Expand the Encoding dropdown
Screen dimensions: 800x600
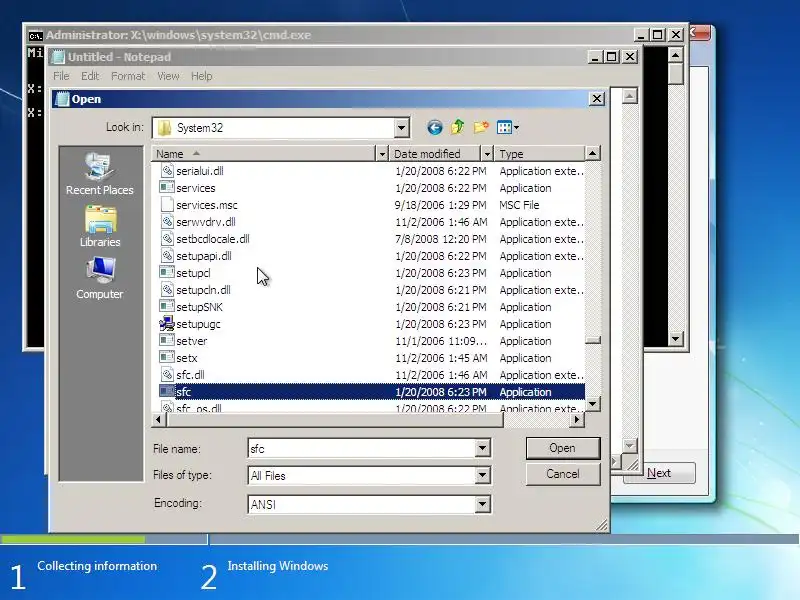pyautogui.click(x=482, y=504)
